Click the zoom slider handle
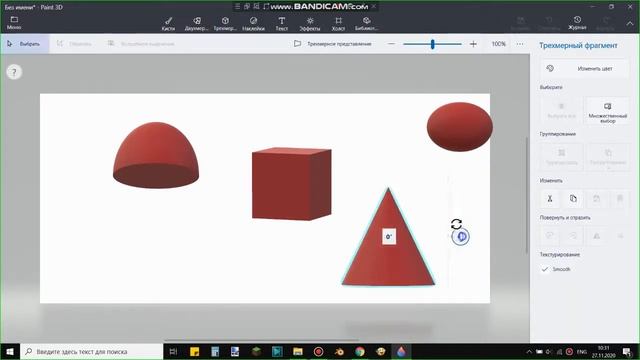640x360 pixels. [x=433, y=44]
